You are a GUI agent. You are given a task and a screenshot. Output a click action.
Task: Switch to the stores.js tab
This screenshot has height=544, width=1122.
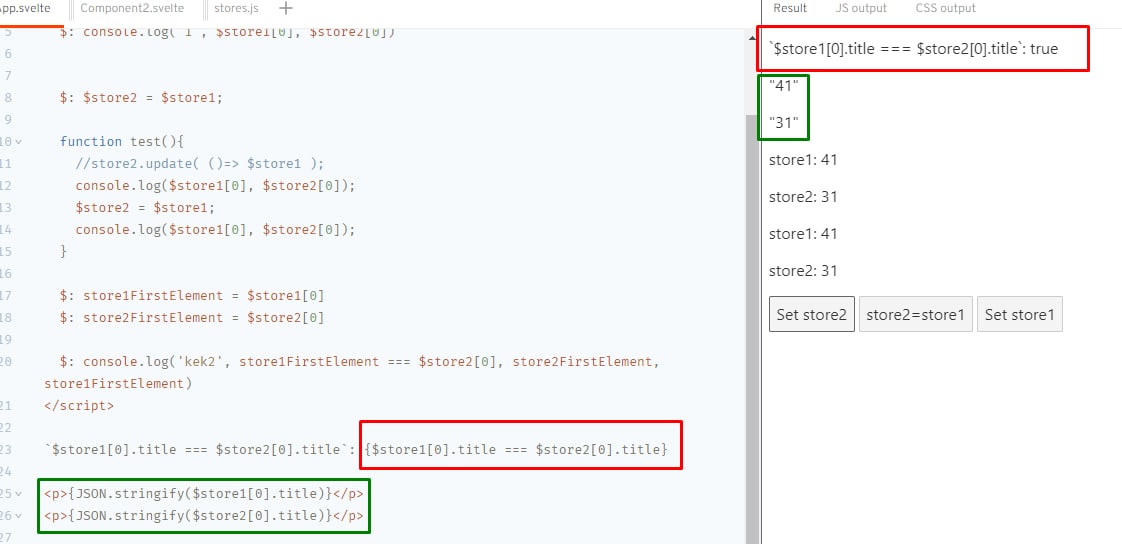(236, 9)
